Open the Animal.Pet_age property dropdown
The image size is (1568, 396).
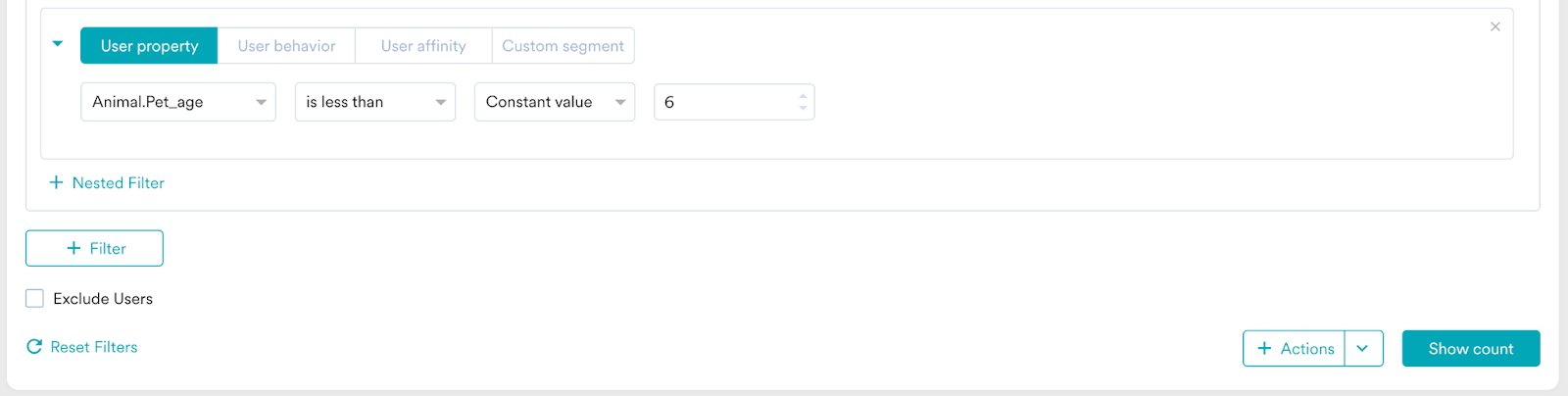(178, 102)
